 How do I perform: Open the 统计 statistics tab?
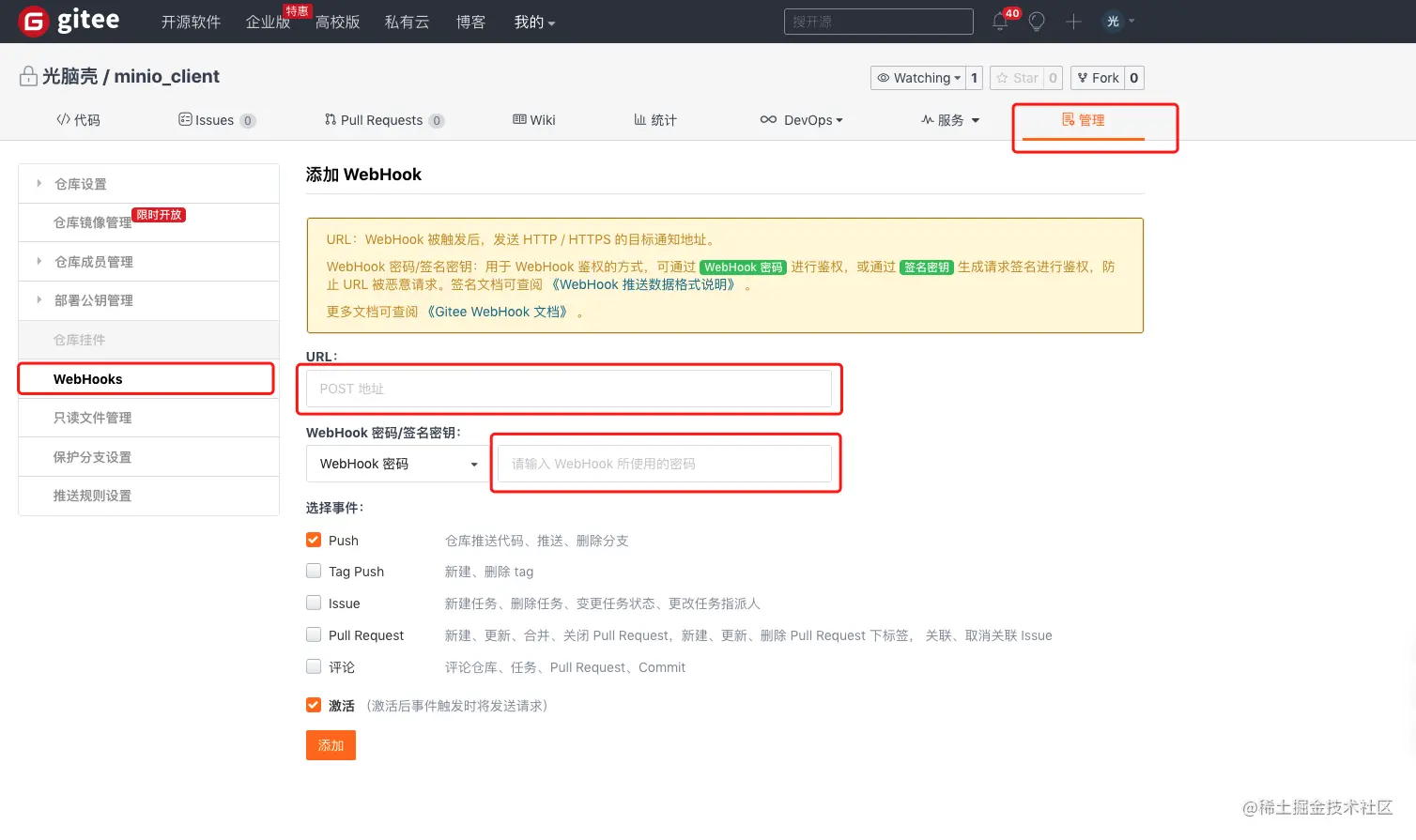(x=655, y=120)
